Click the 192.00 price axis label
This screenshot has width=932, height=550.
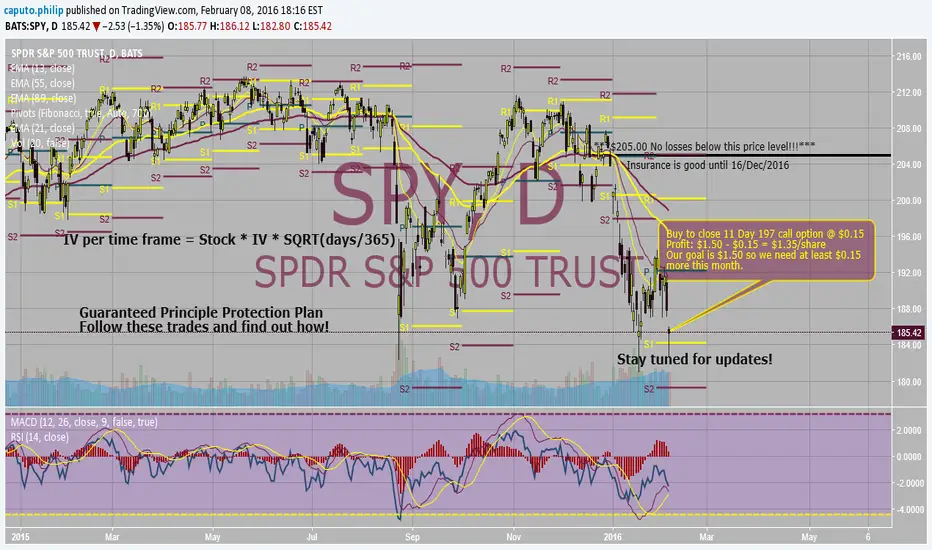pos(909,273)
